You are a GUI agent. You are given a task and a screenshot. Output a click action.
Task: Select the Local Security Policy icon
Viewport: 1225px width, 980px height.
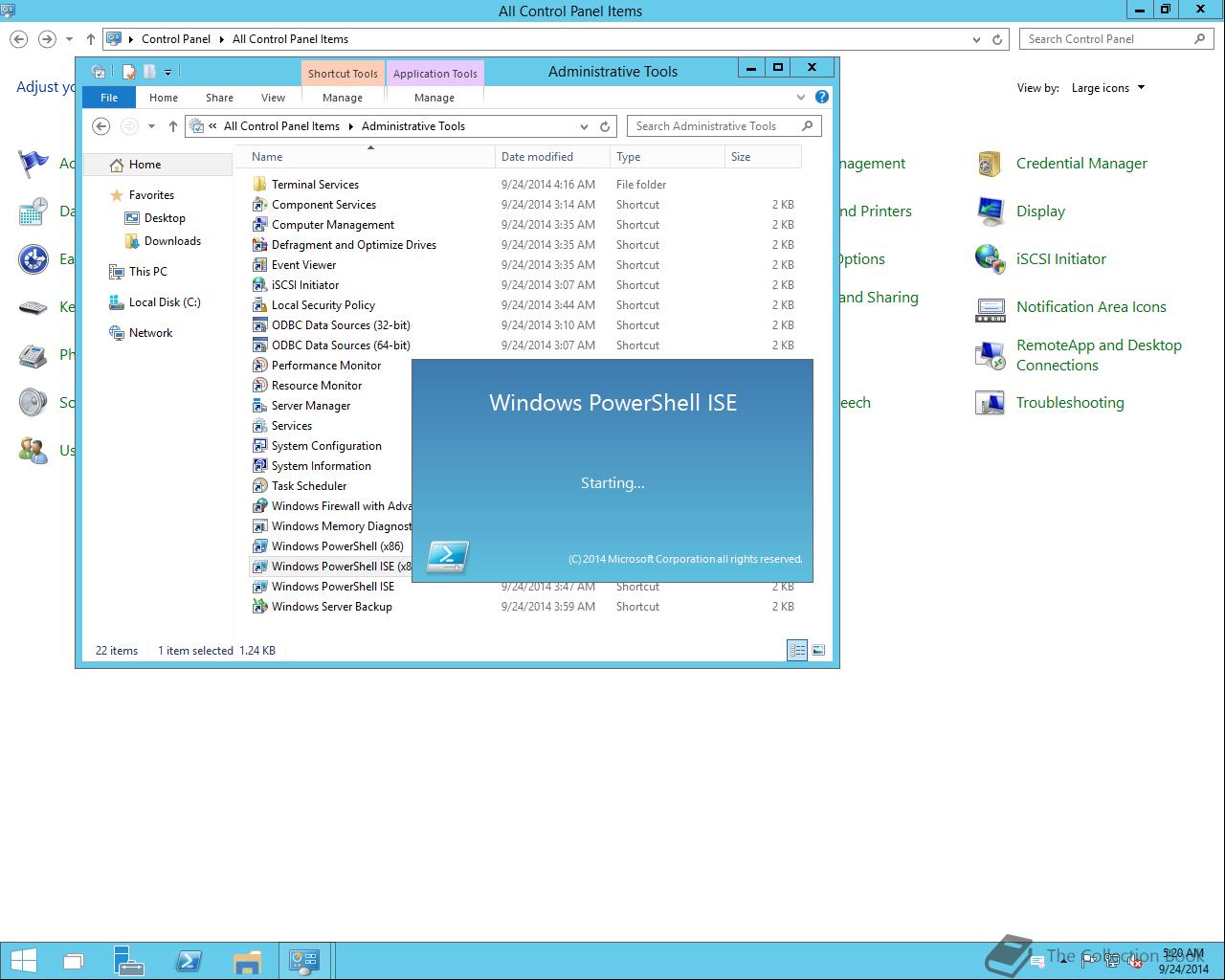tap(259, 305)
